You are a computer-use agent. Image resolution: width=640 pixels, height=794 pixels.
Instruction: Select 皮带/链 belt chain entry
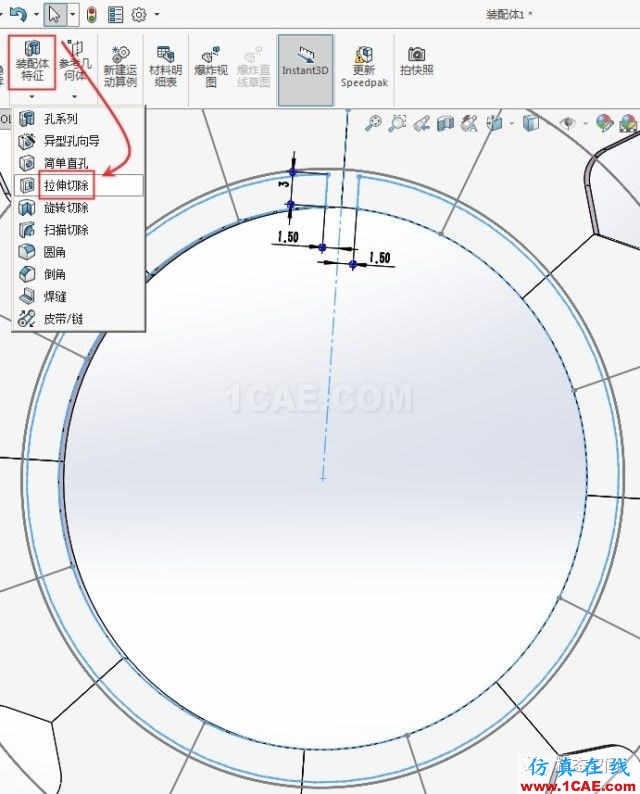coord(79,319)
